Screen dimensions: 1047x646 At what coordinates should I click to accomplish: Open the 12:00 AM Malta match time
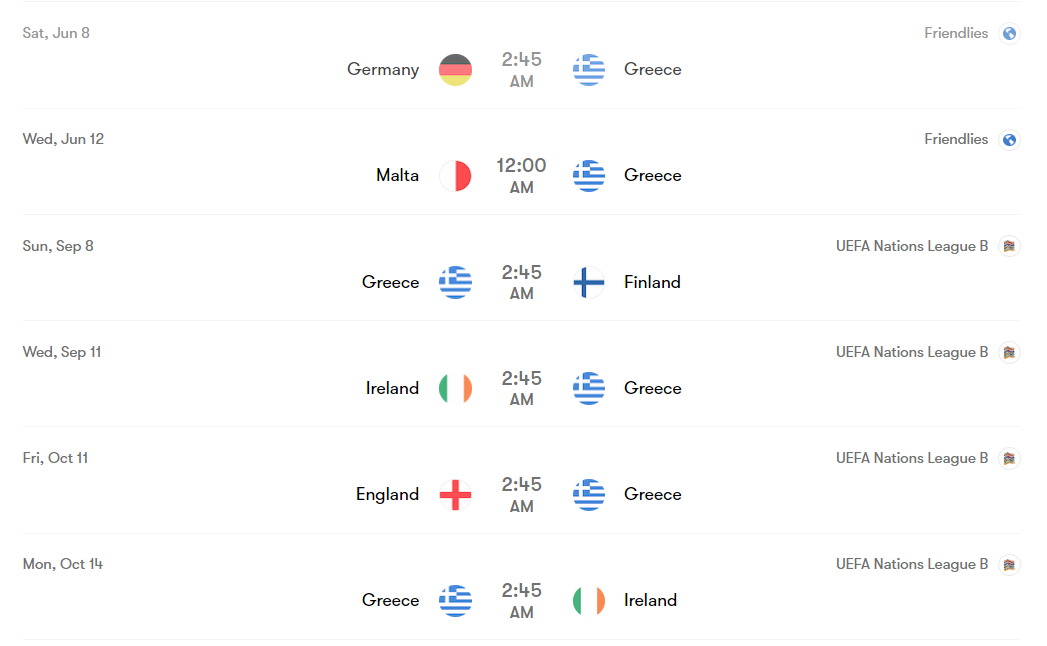click(521, 176)
